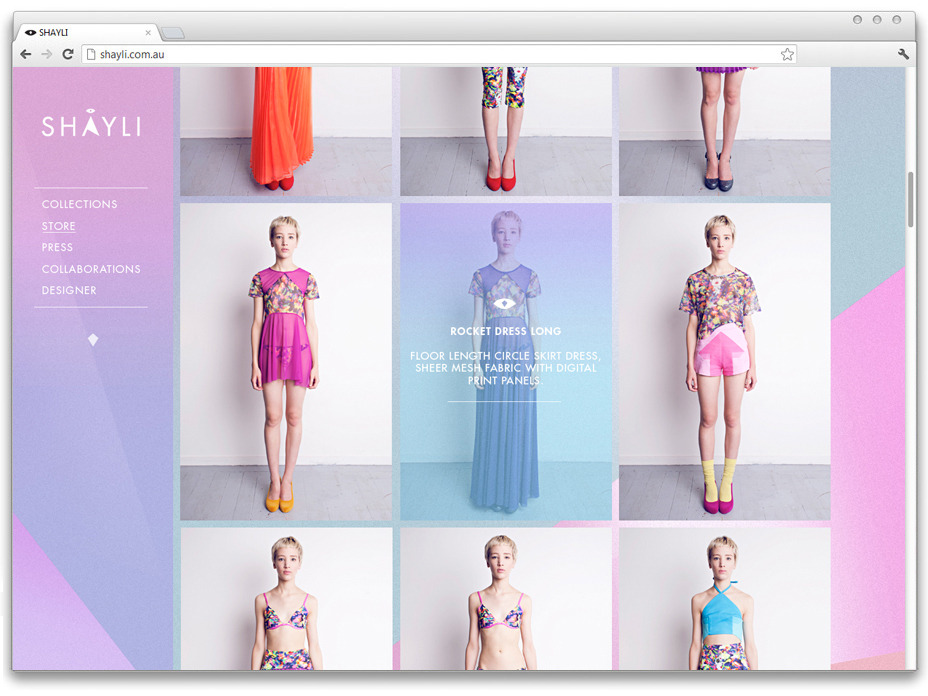Viewport: 928px width, 696px height.
Task: Open the bottom-middle printed bikini top photo
Action: [506, 599]
